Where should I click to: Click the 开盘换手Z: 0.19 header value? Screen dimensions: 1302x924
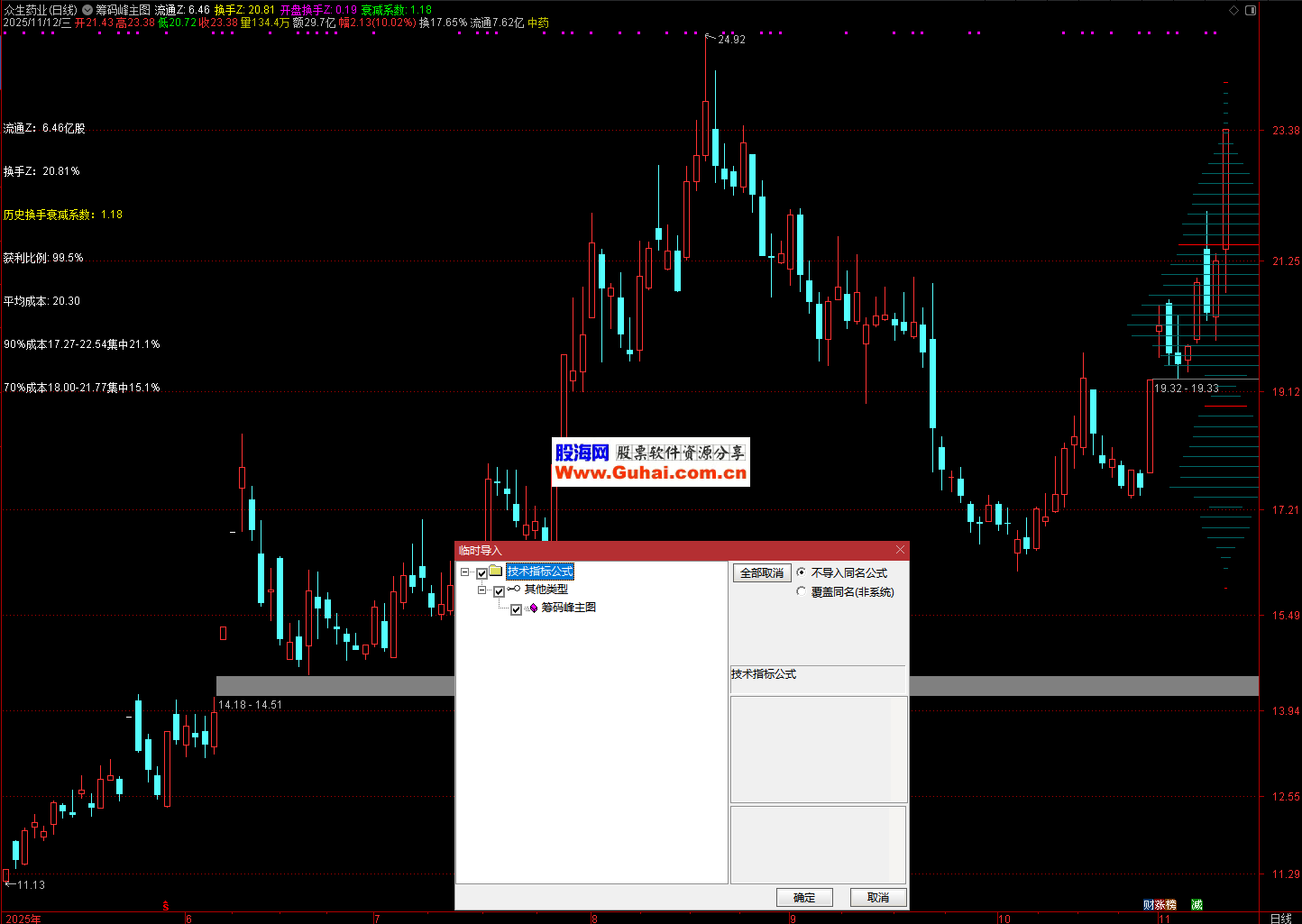coord(318,10)
